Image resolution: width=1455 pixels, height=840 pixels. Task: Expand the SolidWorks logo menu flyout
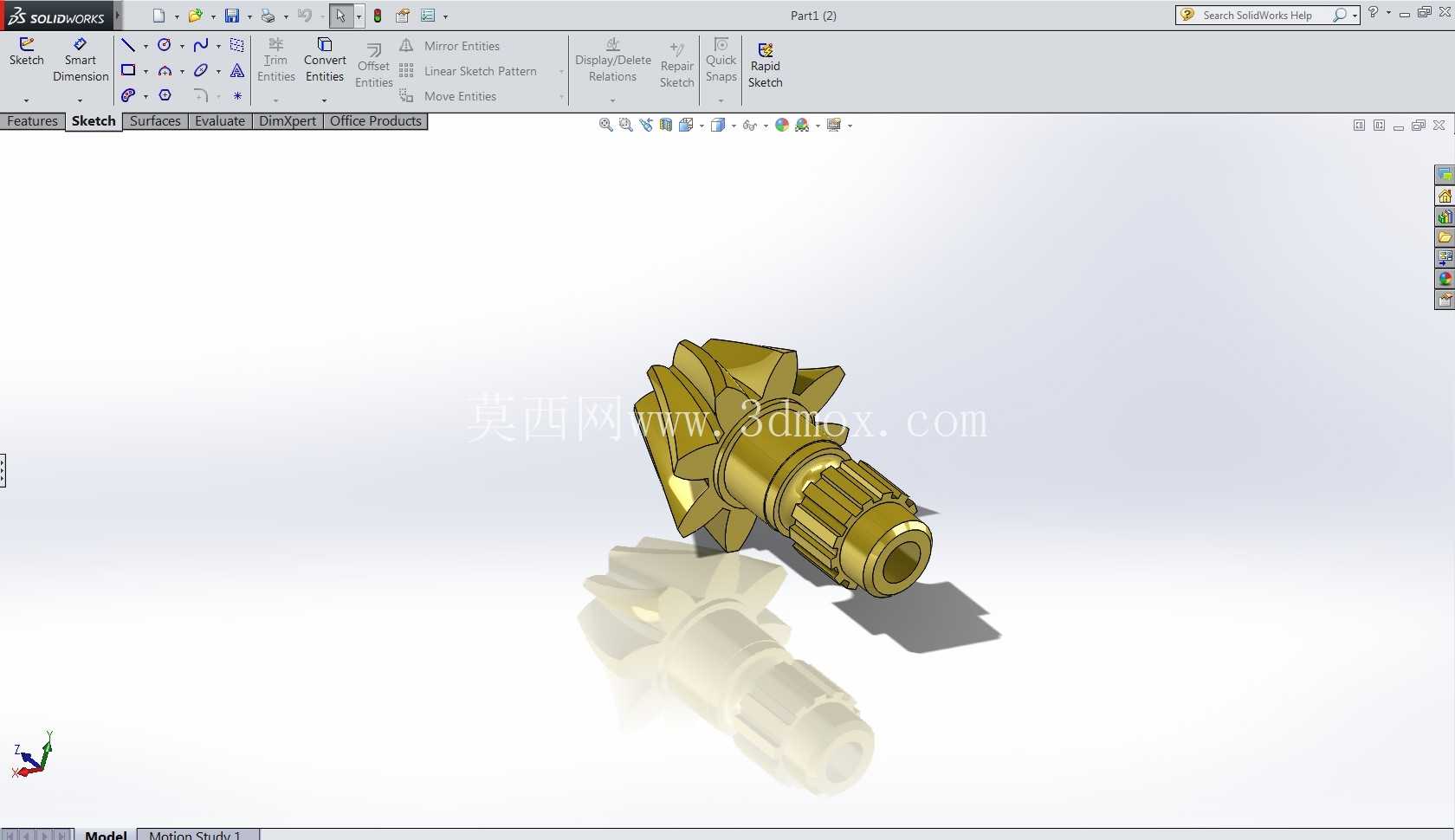pos(119,16)
